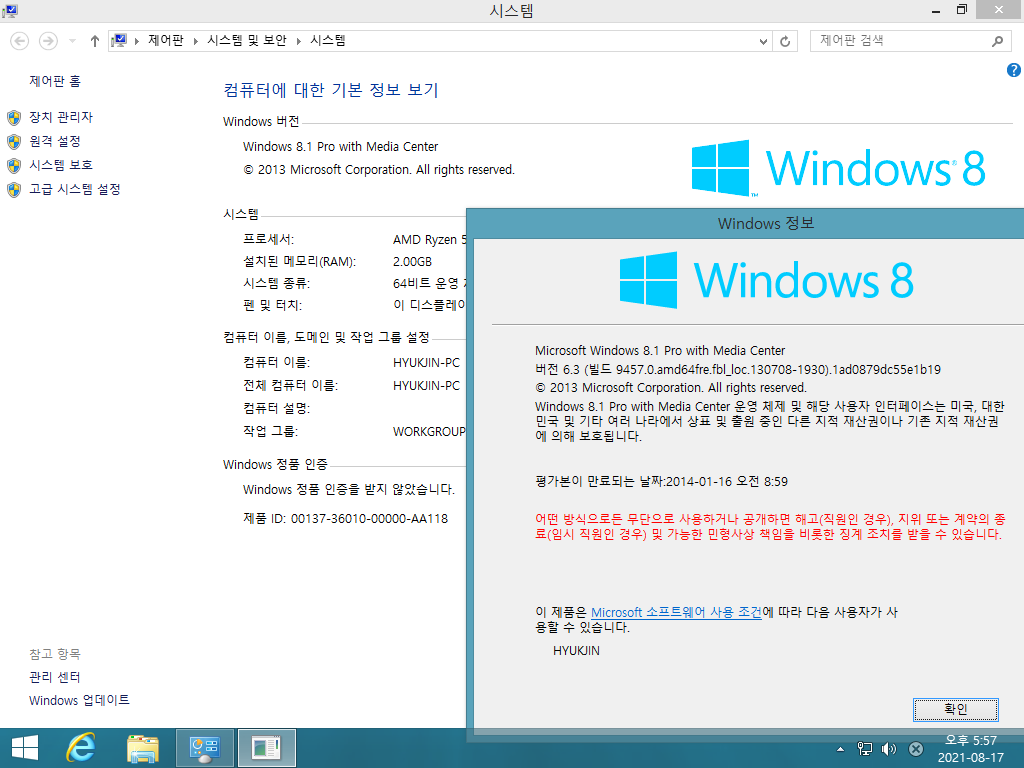
Task: Click the product ID 00137-36010-00000-AA118 text
Action: 369,519
